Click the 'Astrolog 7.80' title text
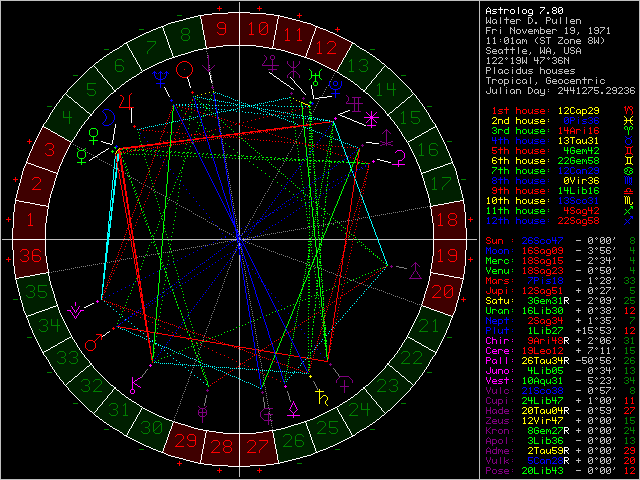Image resolution: width=640 pixels, height=480 pixels. click(524, 11)
